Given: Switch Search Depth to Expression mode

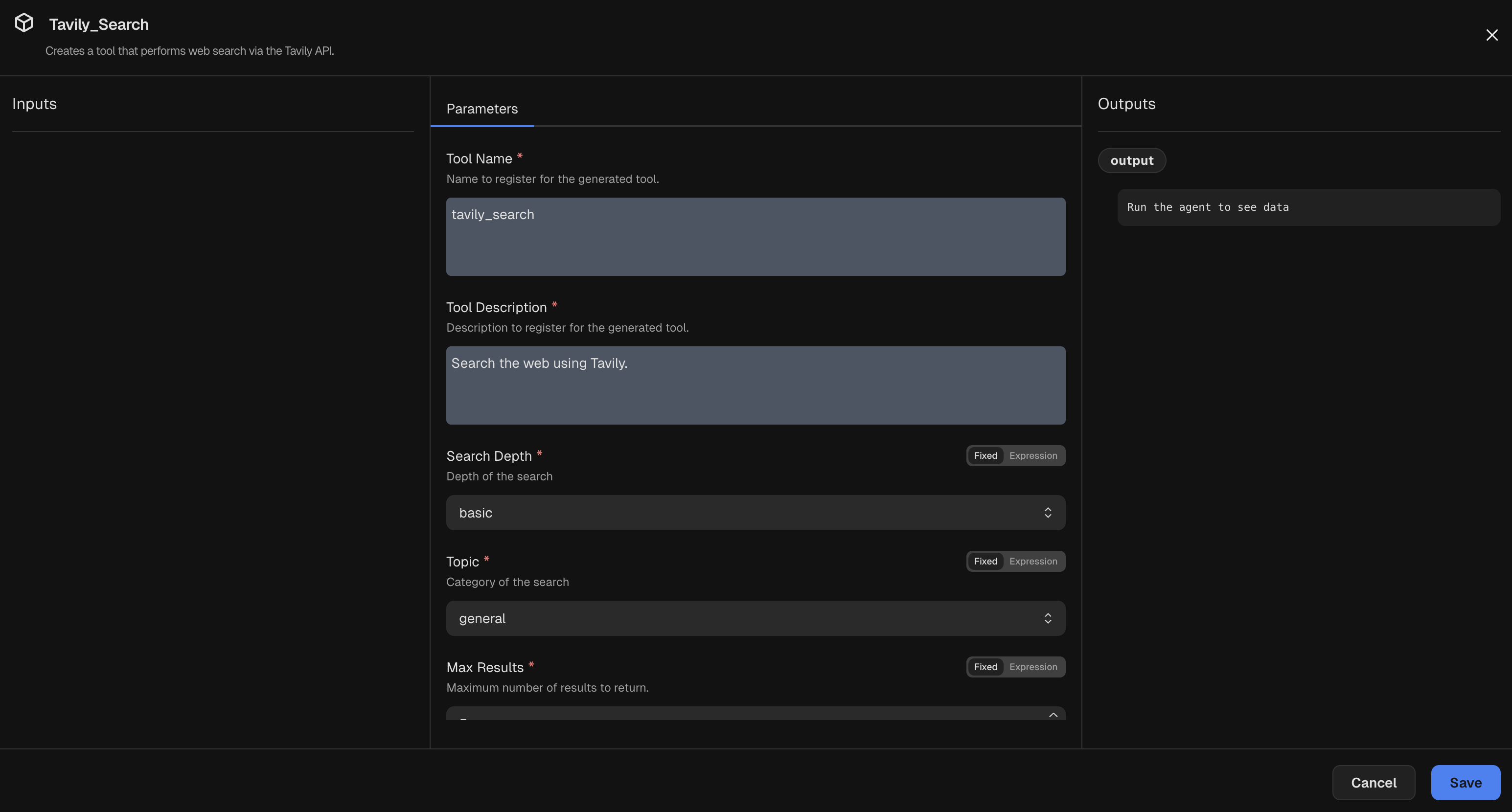Looking at the screenshot, I should (x=1033, y=455).
